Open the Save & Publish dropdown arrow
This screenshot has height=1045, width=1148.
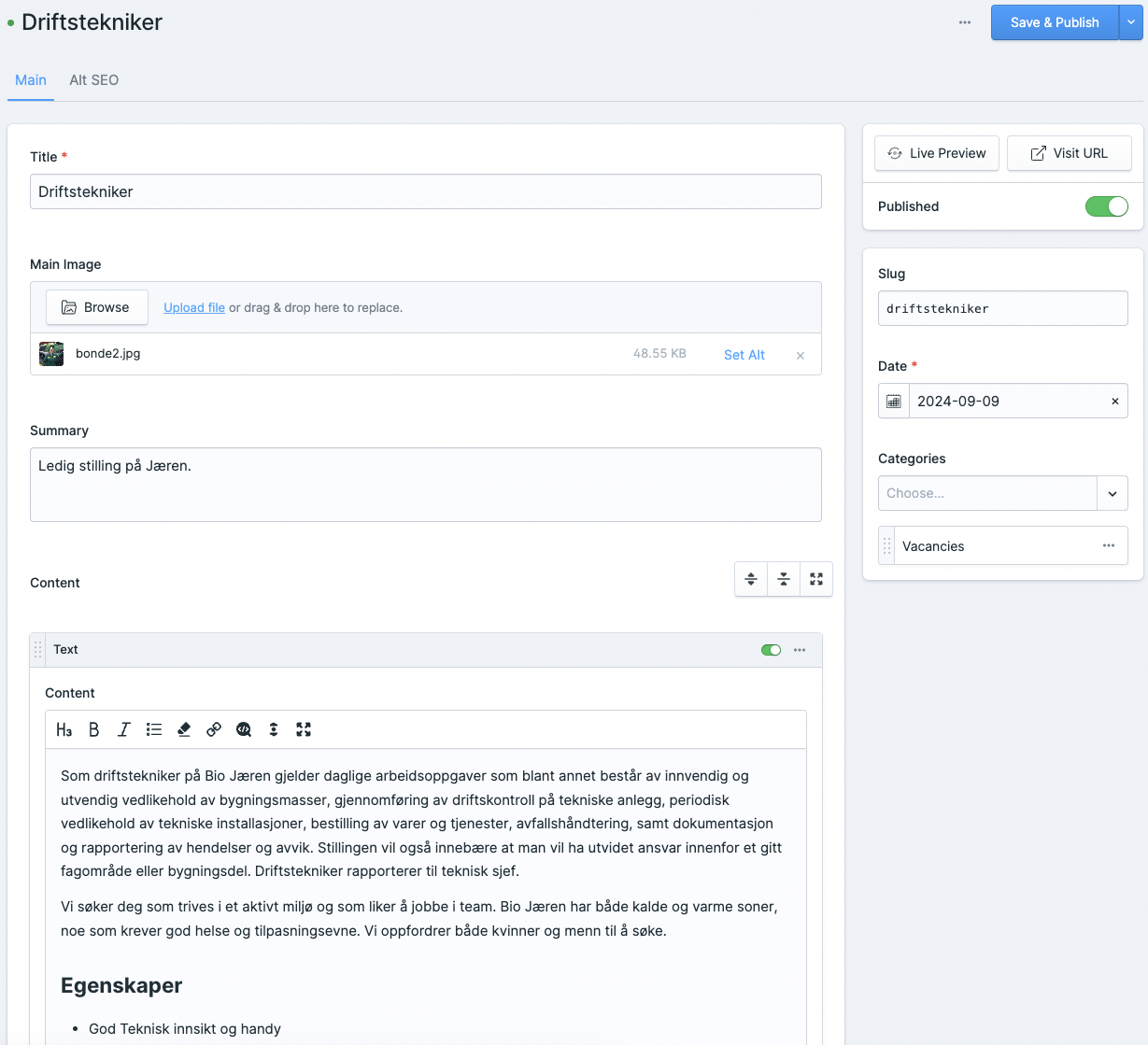(x=1131, y=22)
